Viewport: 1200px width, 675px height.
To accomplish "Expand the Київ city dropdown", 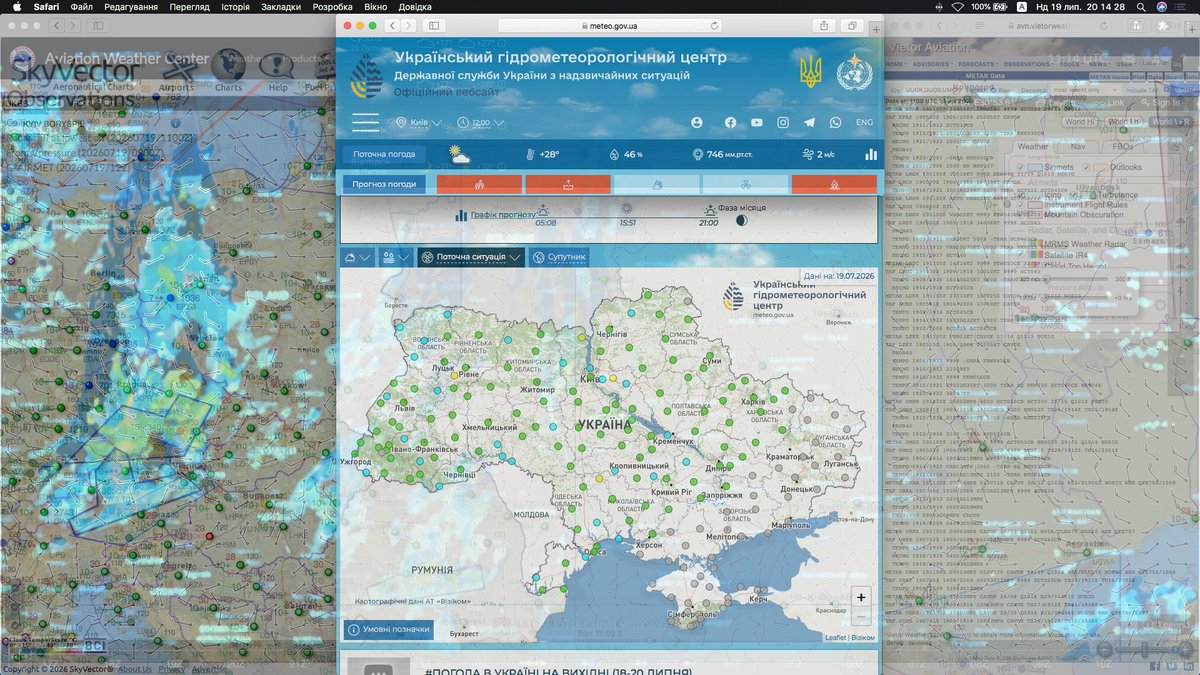I will tap(420, 123).
